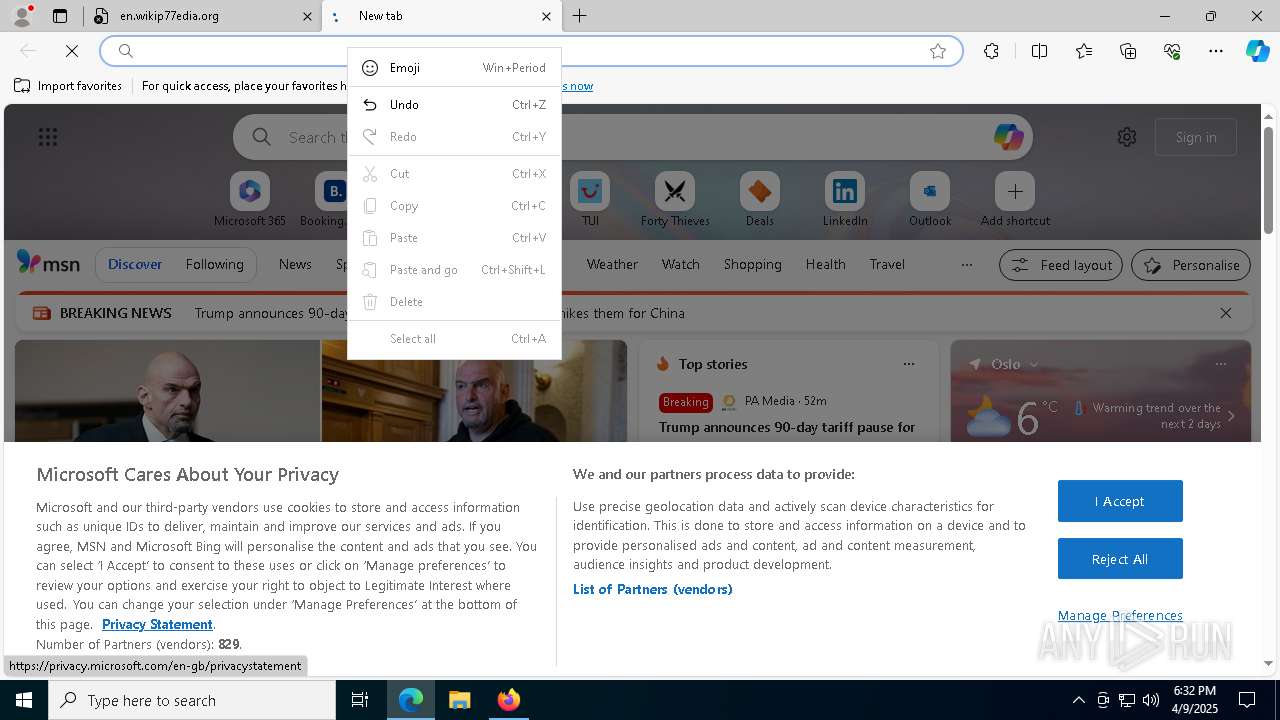Open Browser essentials heart icon
The height and width of the screenshot is (720, 1280).
pyautogui.click(x=1172, y=51)
